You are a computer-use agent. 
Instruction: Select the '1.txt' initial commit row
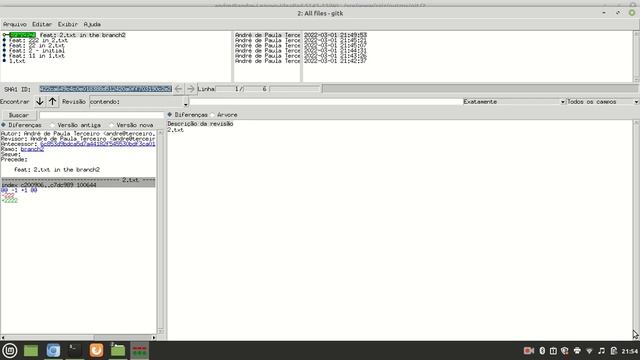tap(17, 61)
